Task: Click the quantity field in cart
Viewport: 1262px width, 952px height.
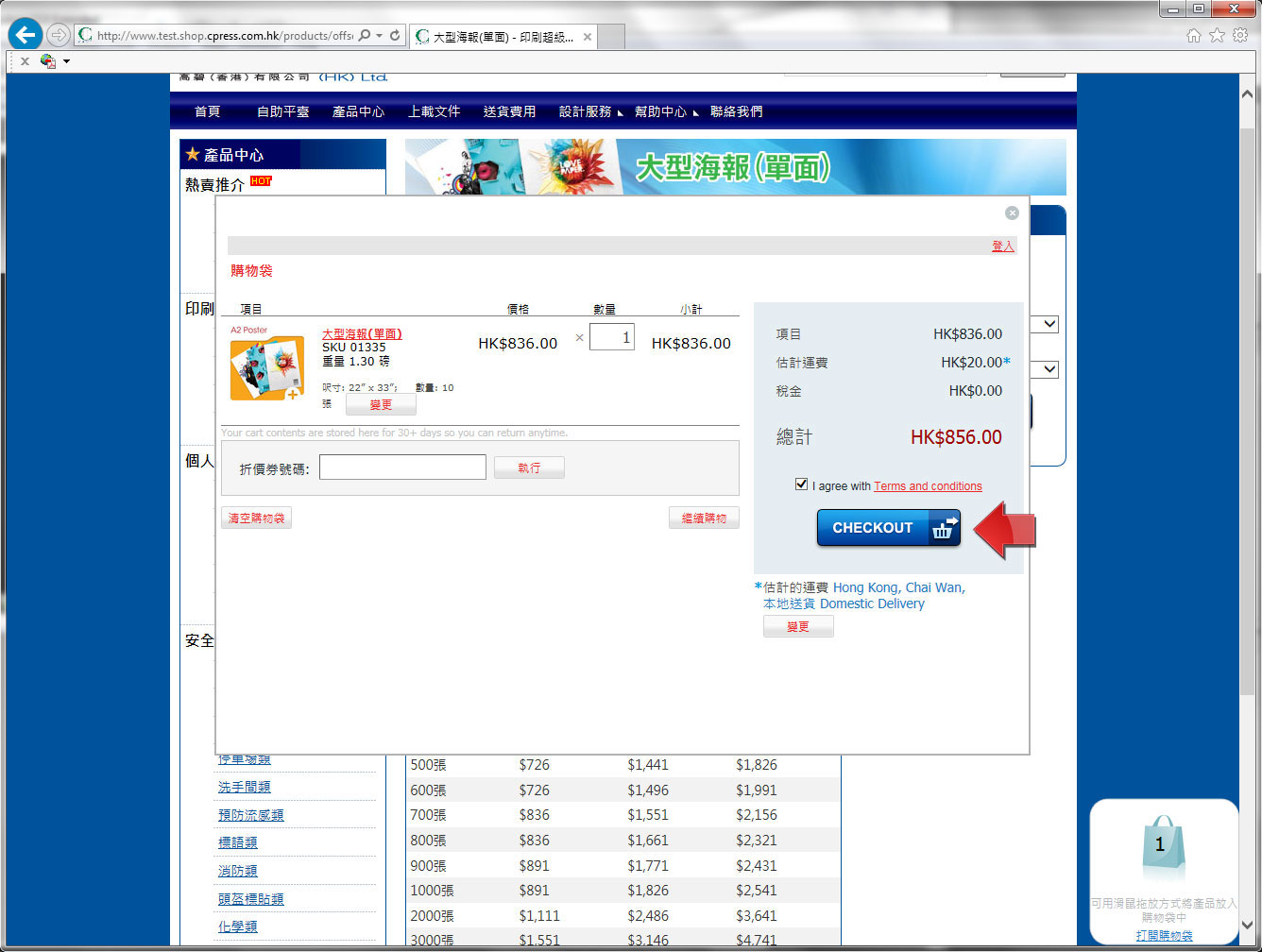Action: (x=612, y=337)
